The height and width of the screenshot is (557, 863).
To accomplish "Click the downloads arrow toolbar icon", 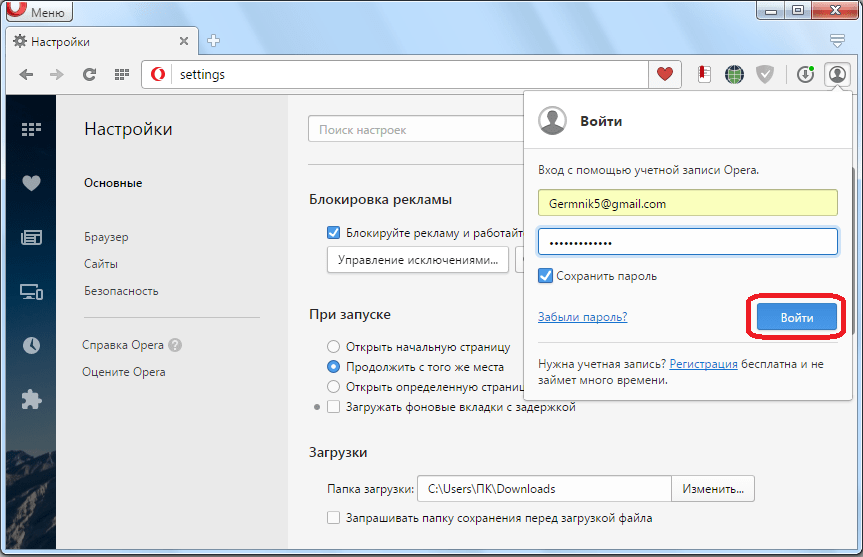I will [x=805, y=74].
